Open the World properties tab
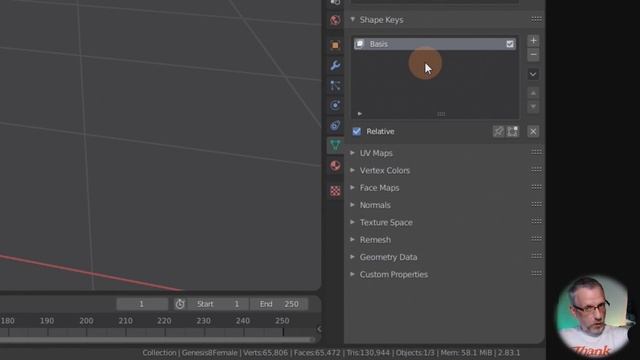 (x=335, y=20)
